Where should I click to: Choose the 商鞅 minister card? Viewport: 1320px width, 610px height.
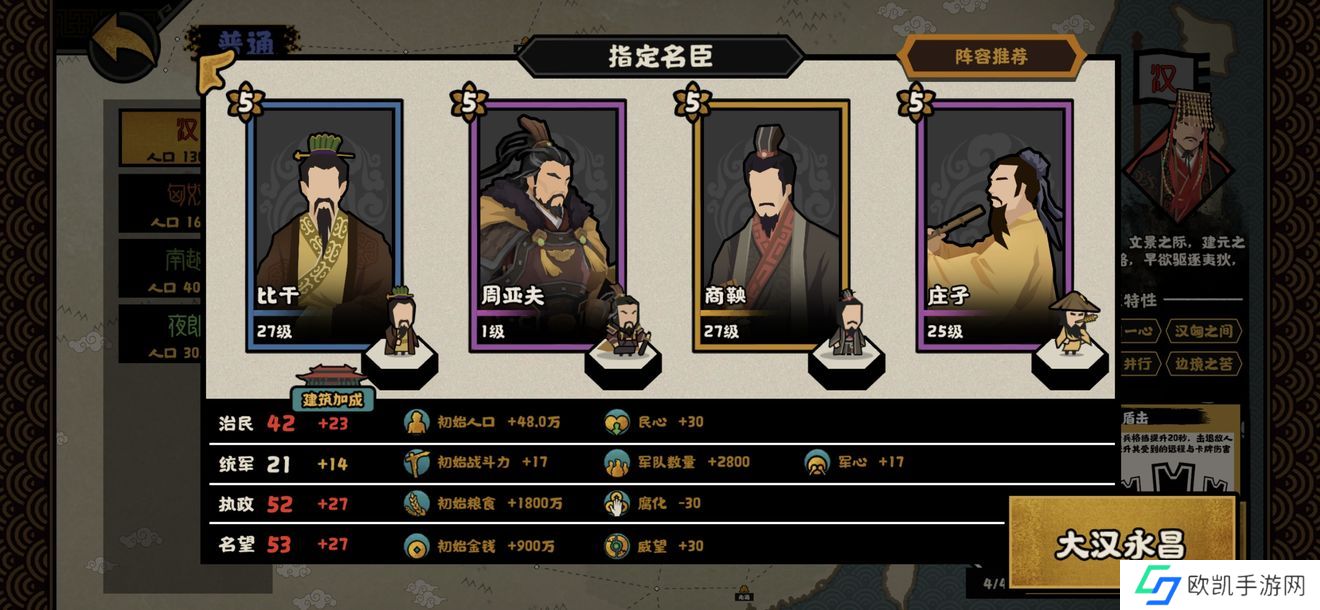coord(771,224)
